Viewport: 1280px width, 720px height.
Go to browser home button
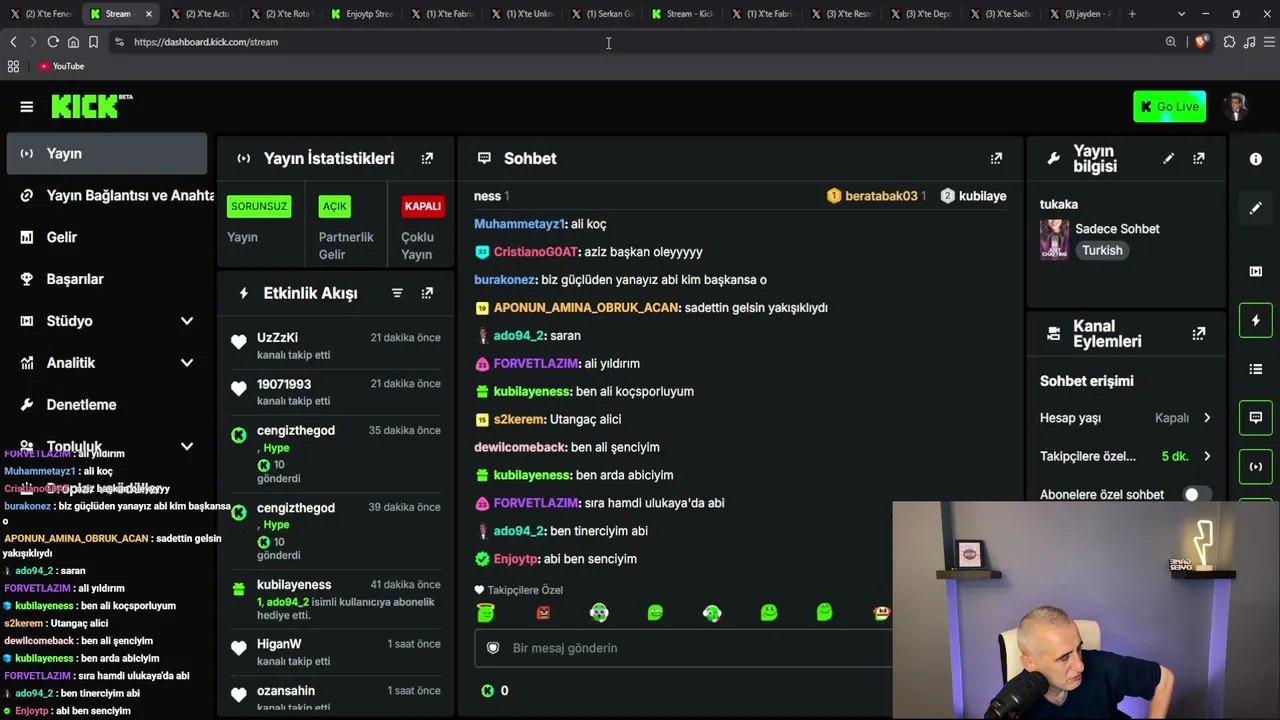coord(73,42)
